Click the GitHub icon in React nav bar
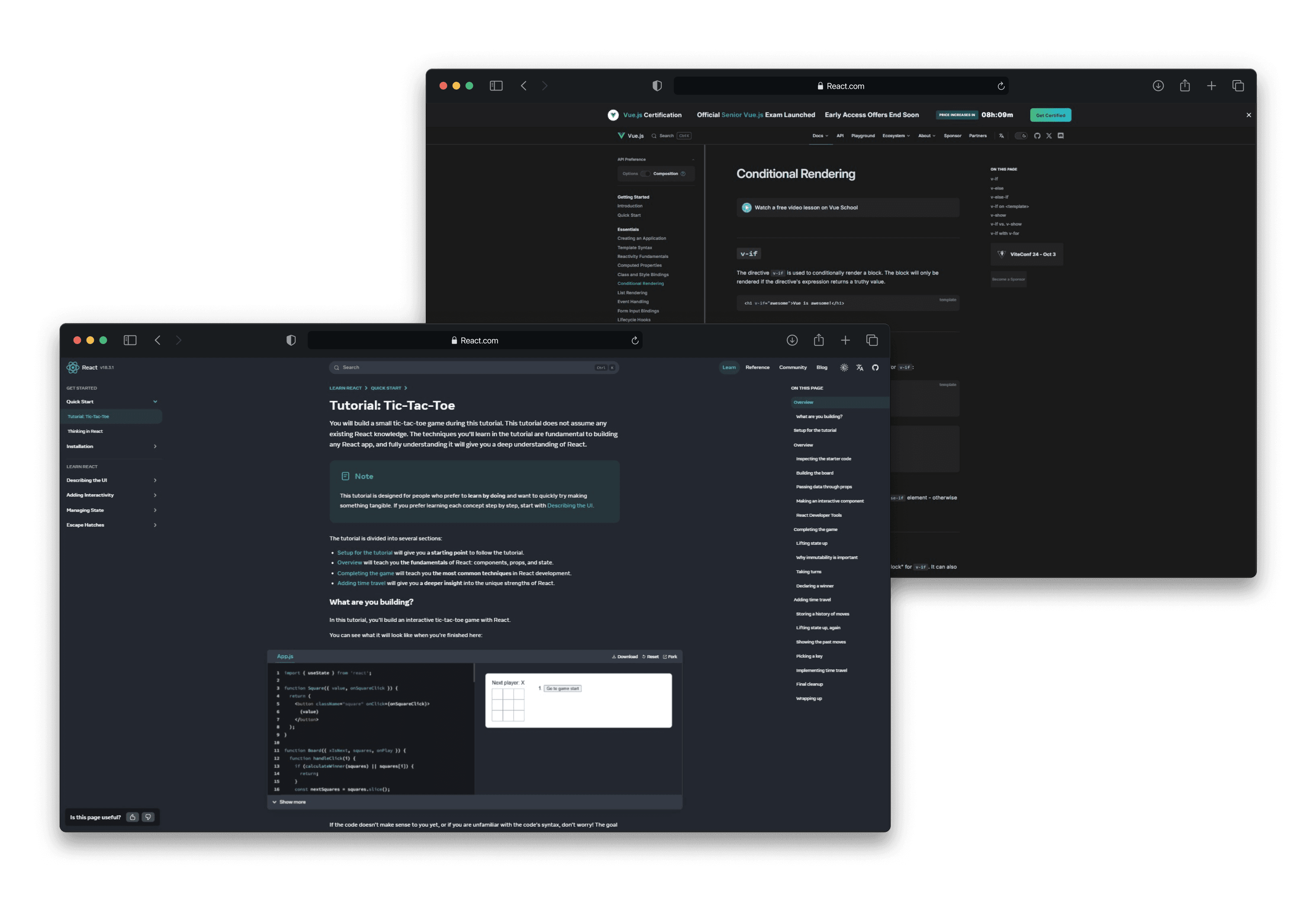The image size is (1316, 901). (875, 367)
